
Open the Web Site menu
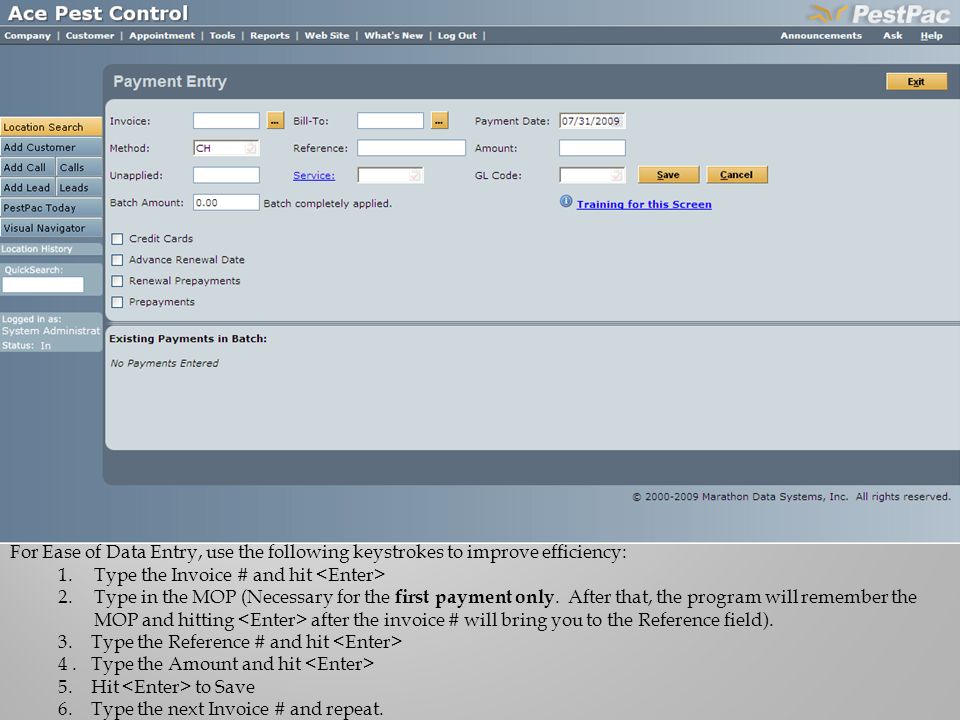coord(327,36)
